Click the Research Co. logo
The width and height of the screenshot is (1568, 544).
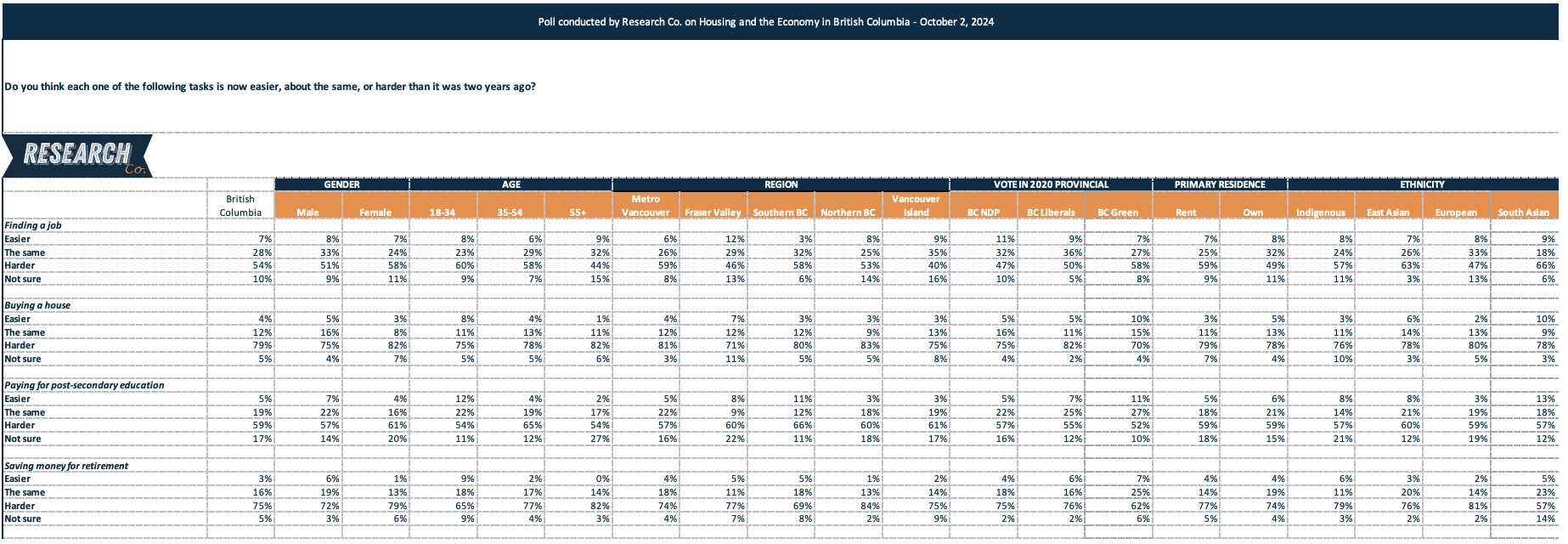77,156
